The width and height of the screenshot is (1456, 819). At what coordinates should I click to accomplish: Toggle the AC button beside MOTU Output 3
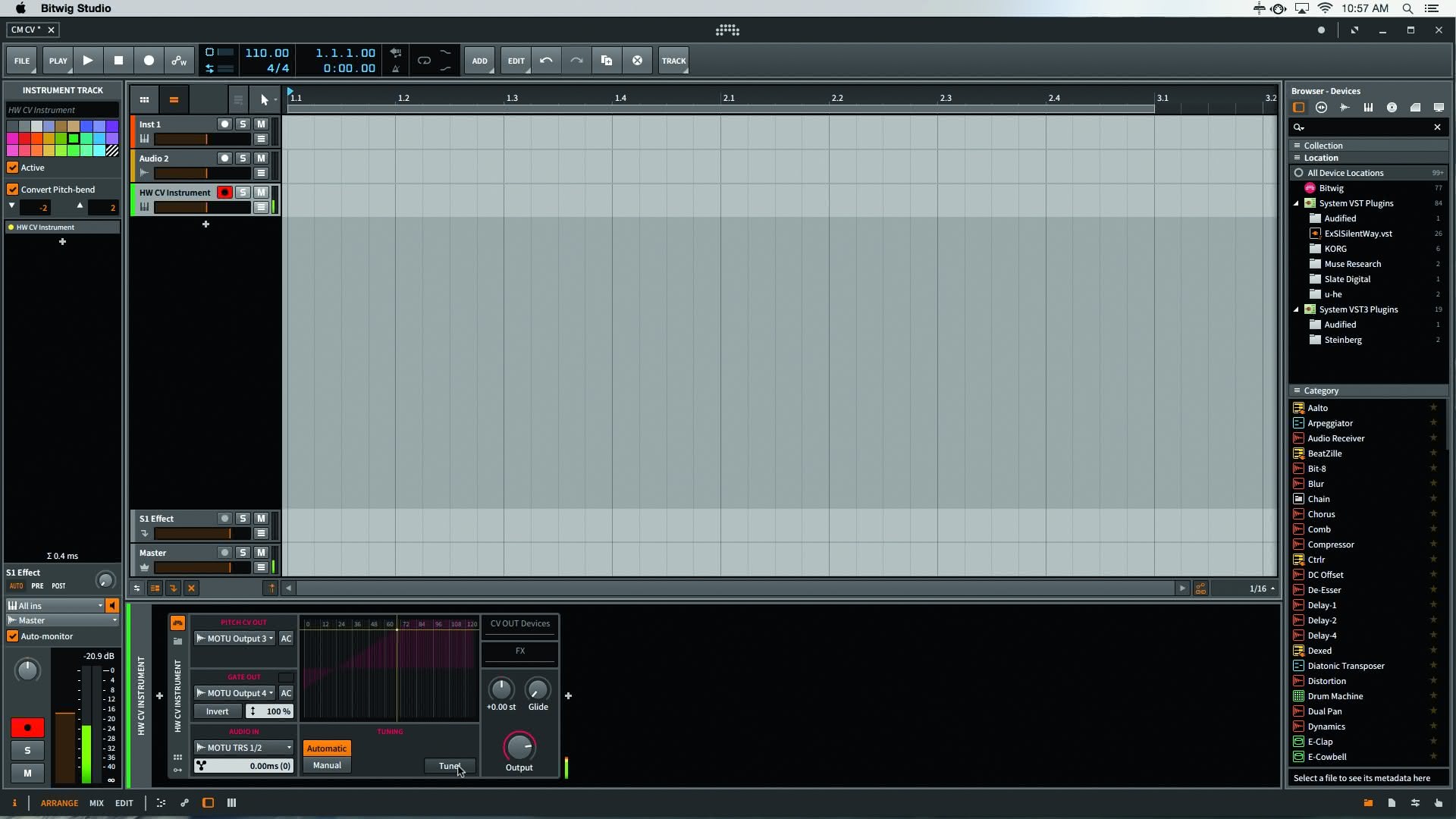[x=286, y=639]
